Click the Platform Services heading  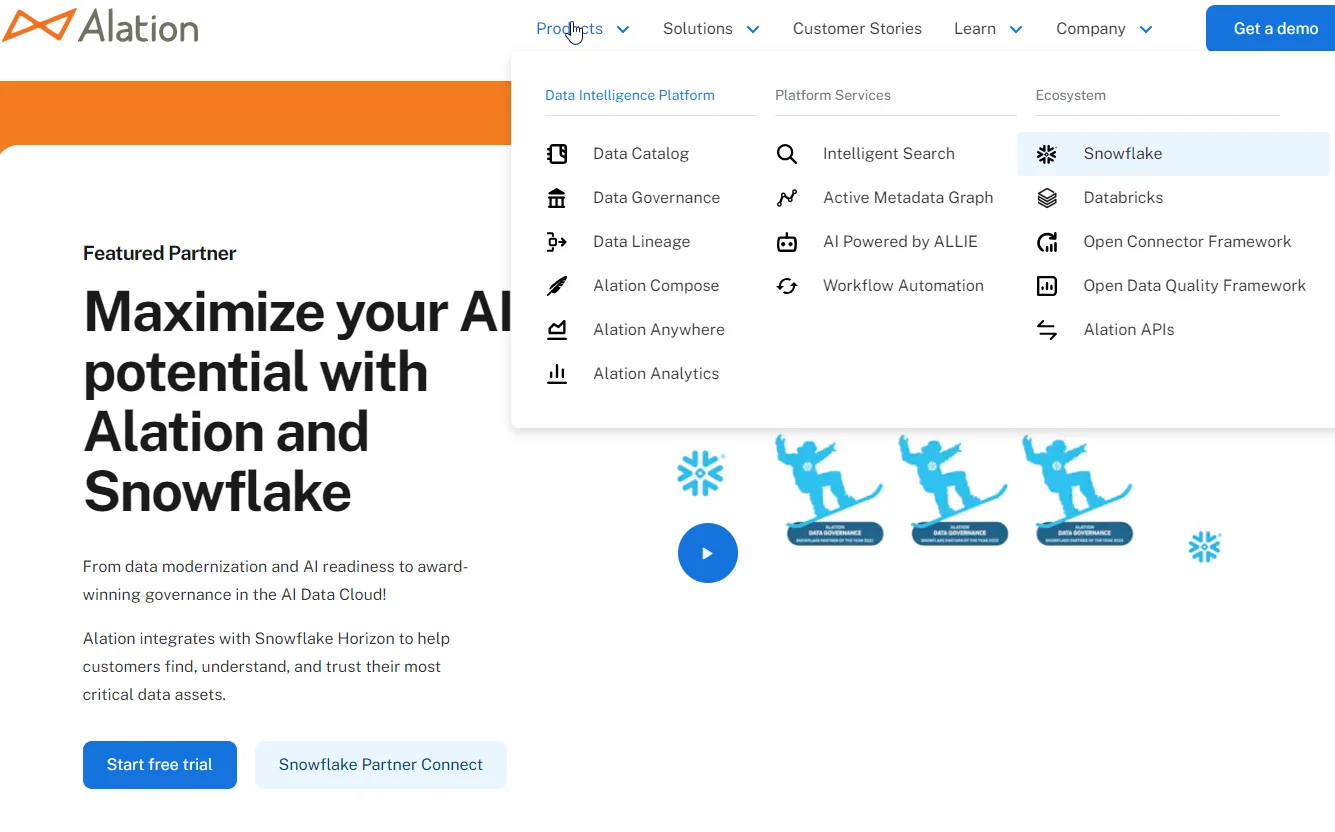coord(833,96)
